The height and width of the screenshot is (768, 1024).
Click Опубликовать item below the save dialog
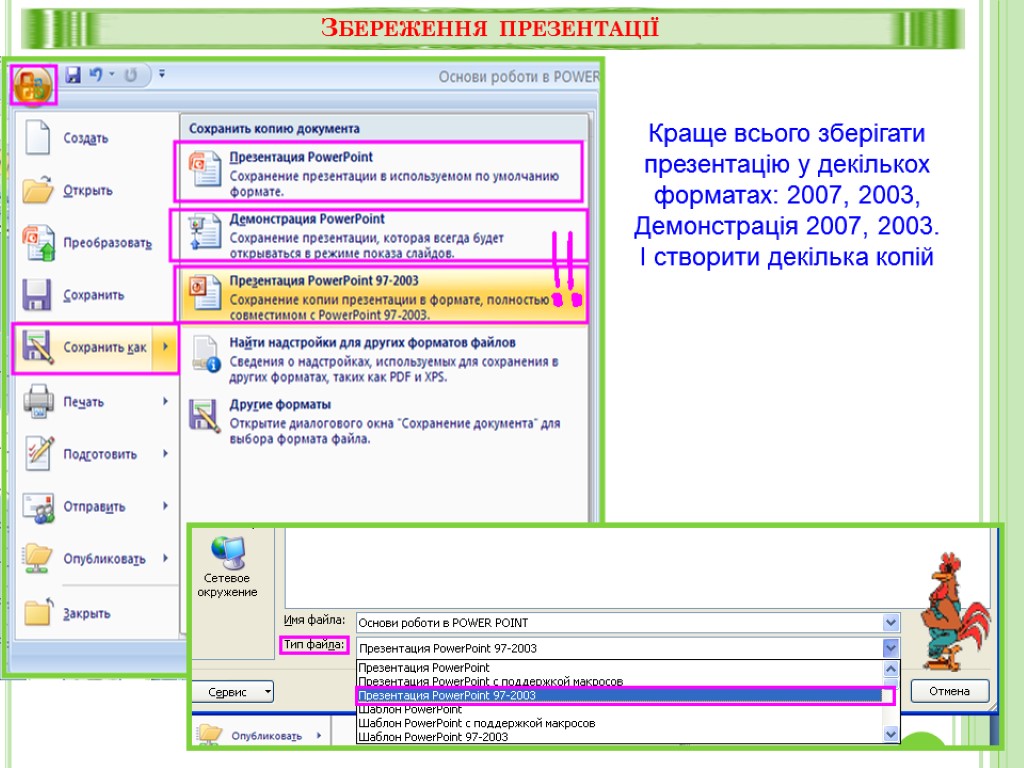click(266, 736)
